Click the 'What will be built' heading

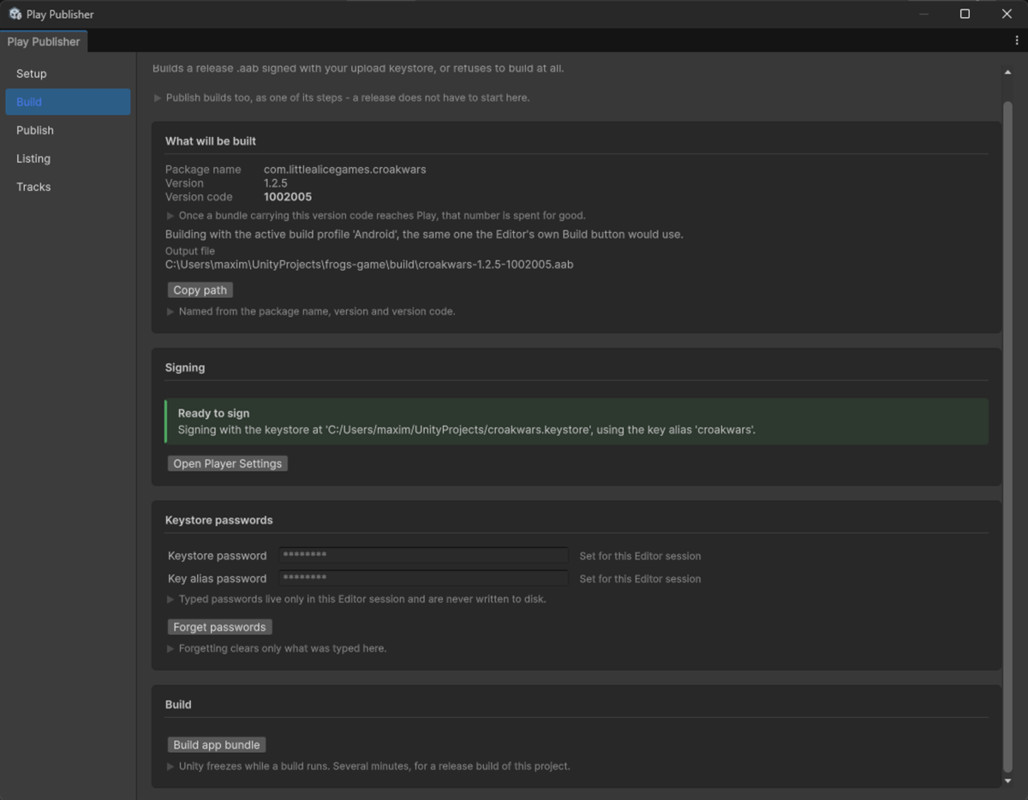coord(210,141)
